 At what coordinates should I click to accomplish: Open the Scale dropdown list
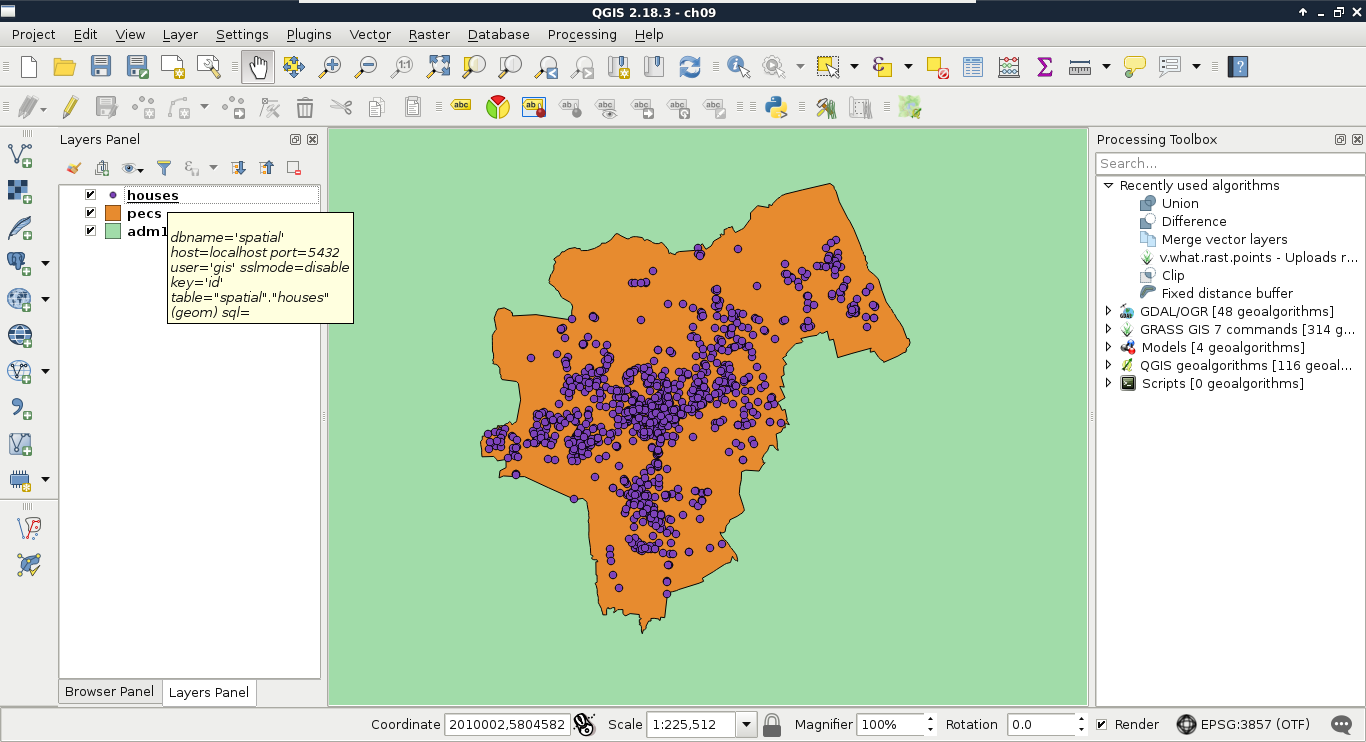pyautogui.click(x=746, y=724)
